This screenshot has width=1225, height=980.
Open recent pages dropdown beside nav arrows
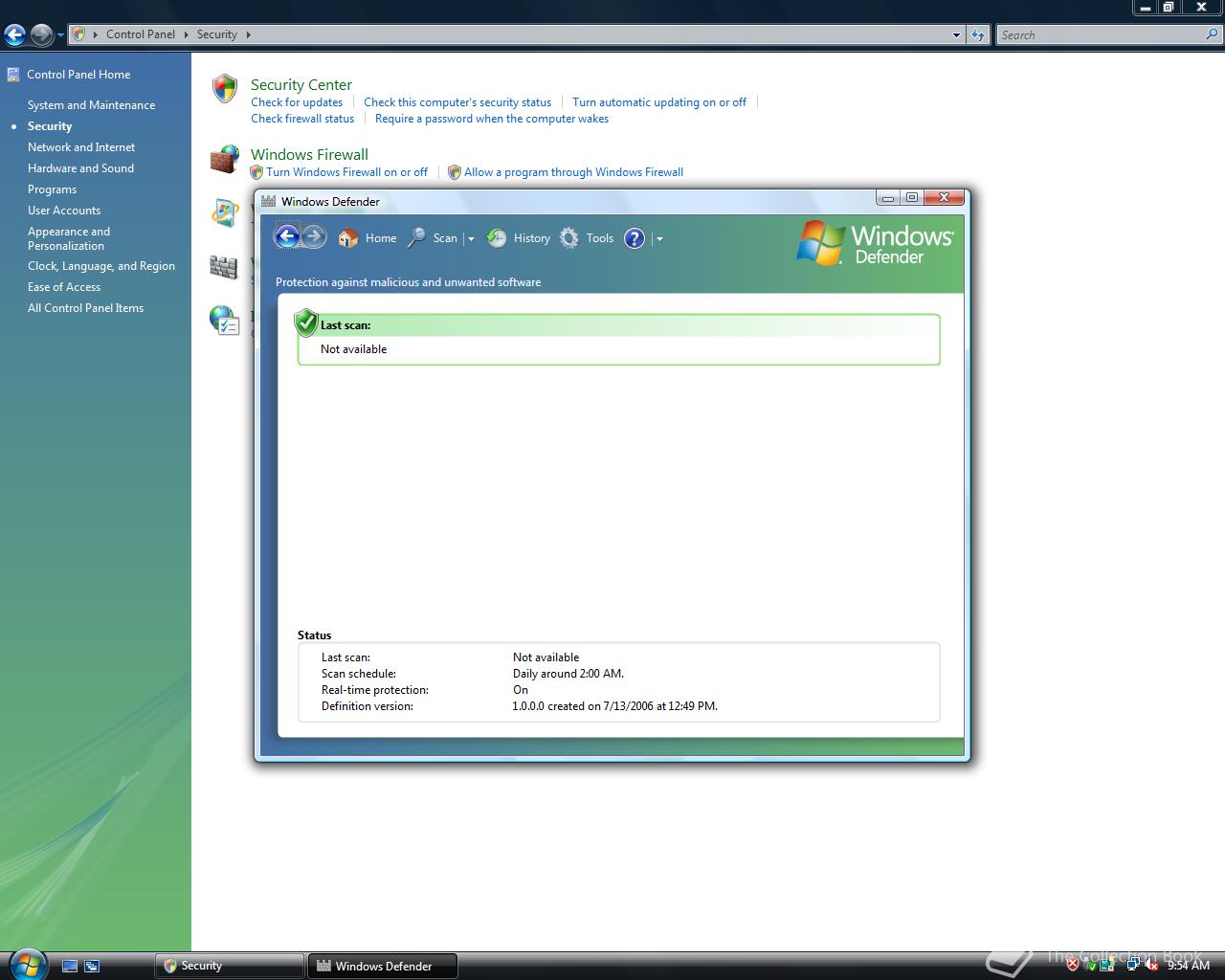(x=60, y=35)
